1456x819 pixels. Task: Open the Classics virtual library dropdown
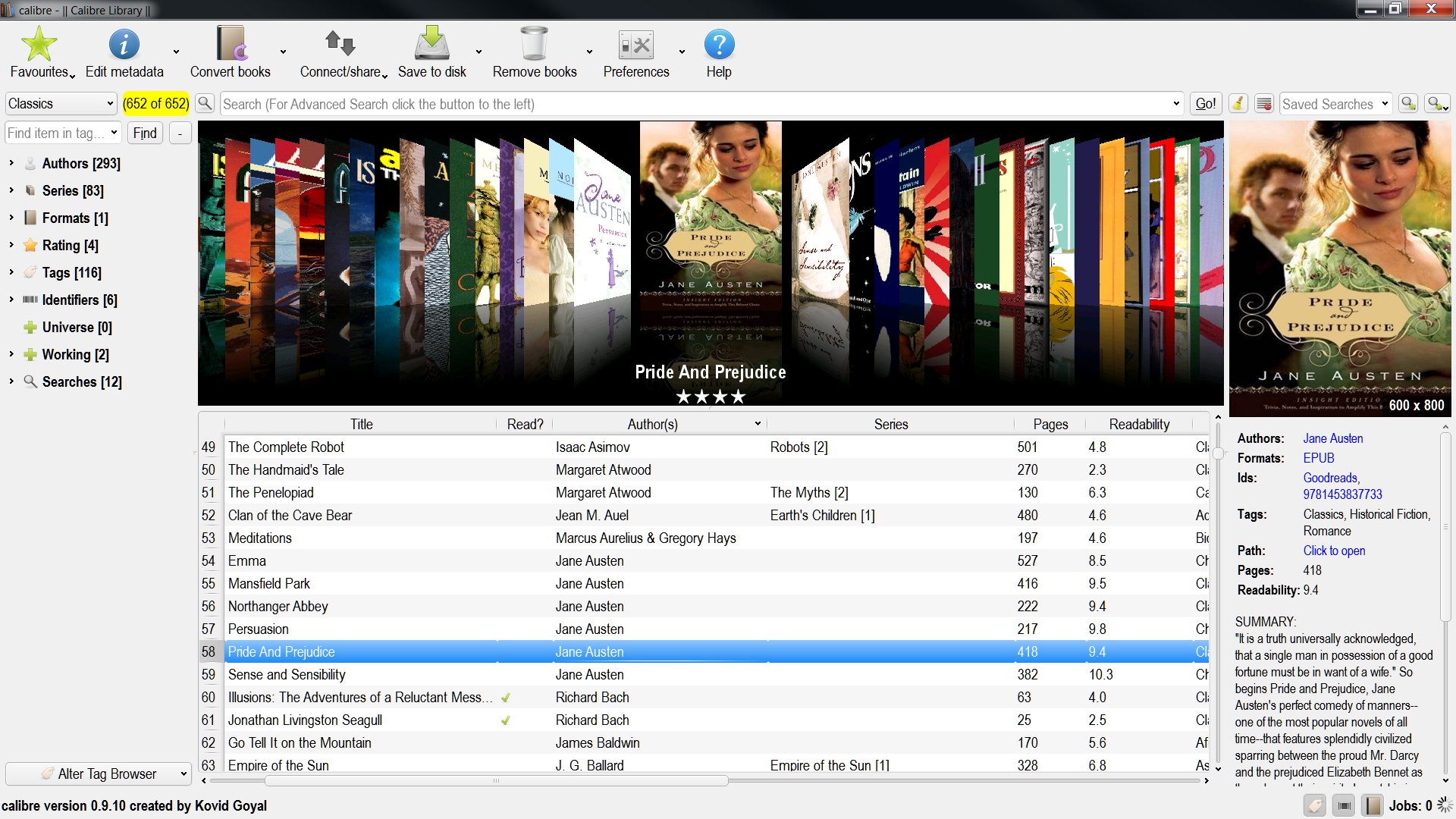coord(61,104)
